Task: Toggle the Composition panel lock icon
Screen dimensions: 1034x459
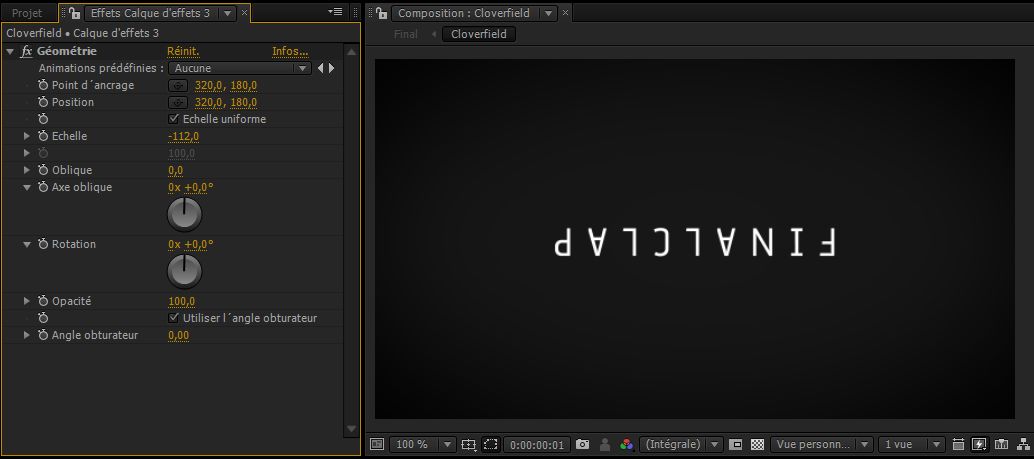Action: [382, 13]
